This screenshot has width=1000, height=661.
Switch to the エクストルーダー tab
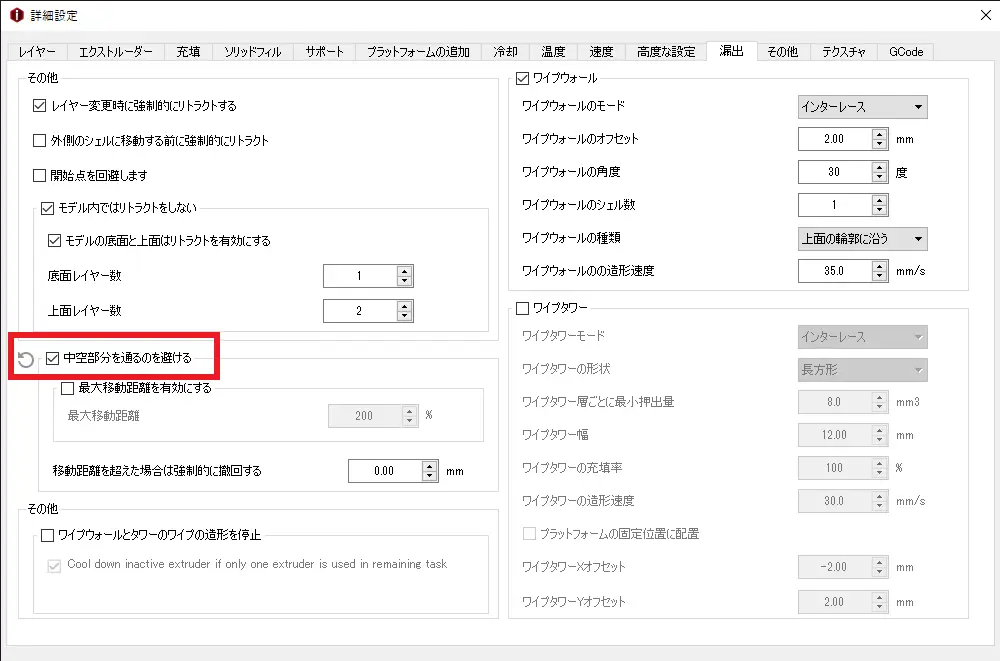click(116, 51)
